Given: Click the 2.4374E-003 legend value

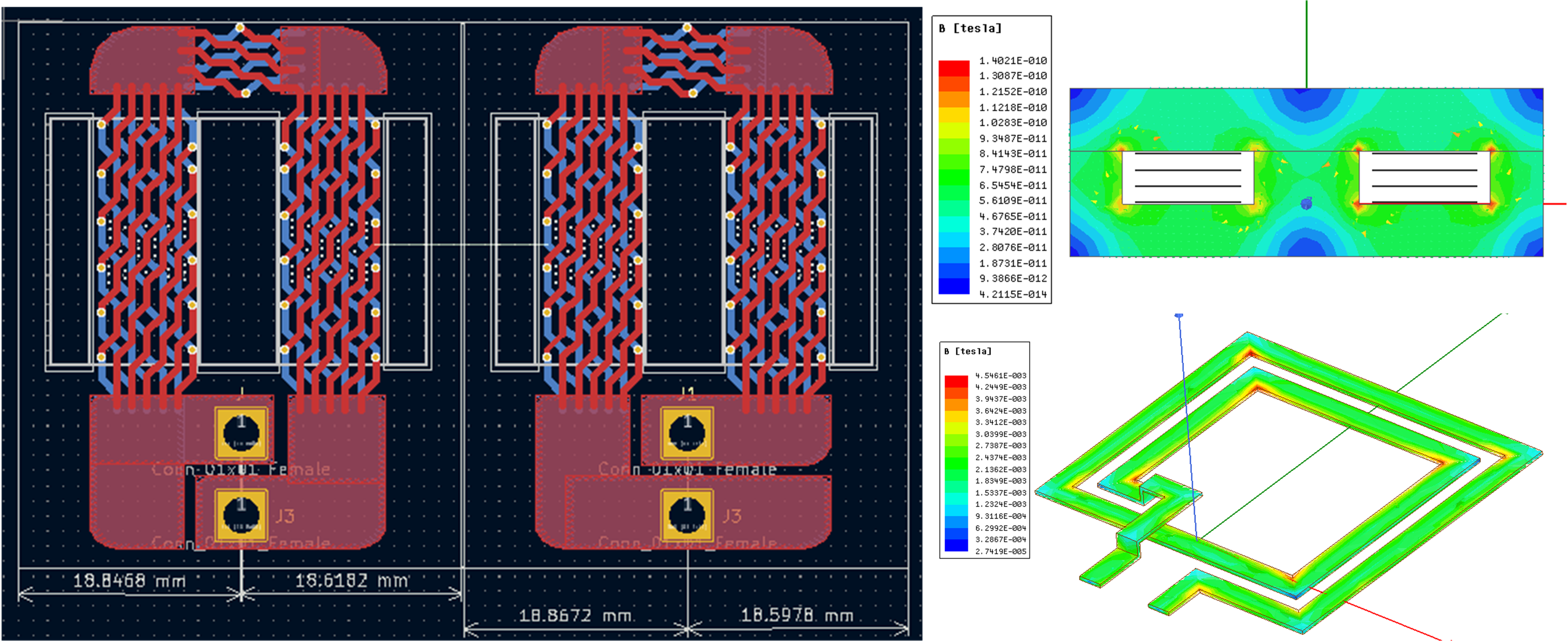Looking at the screenshot, I should point(1001,458).
